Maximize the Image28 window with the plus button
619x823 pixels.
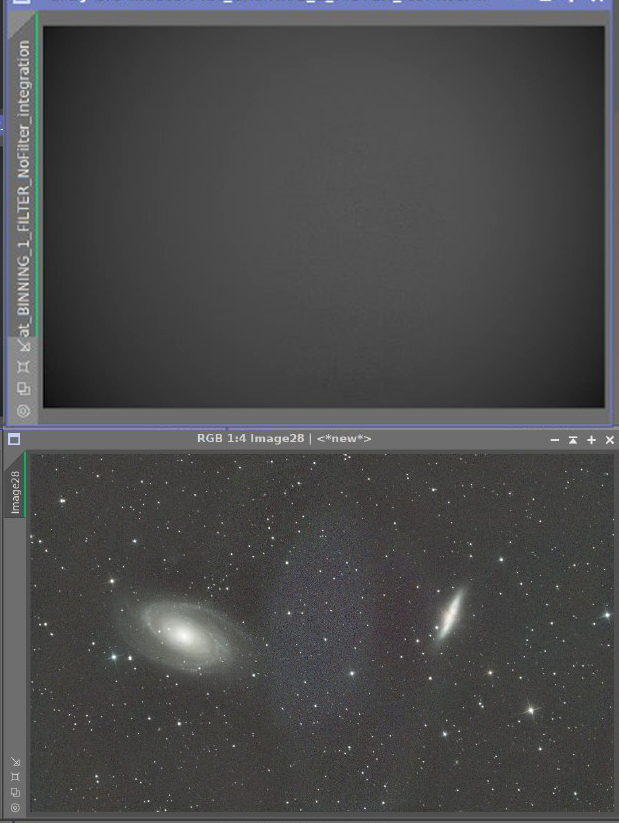[591, 440]
